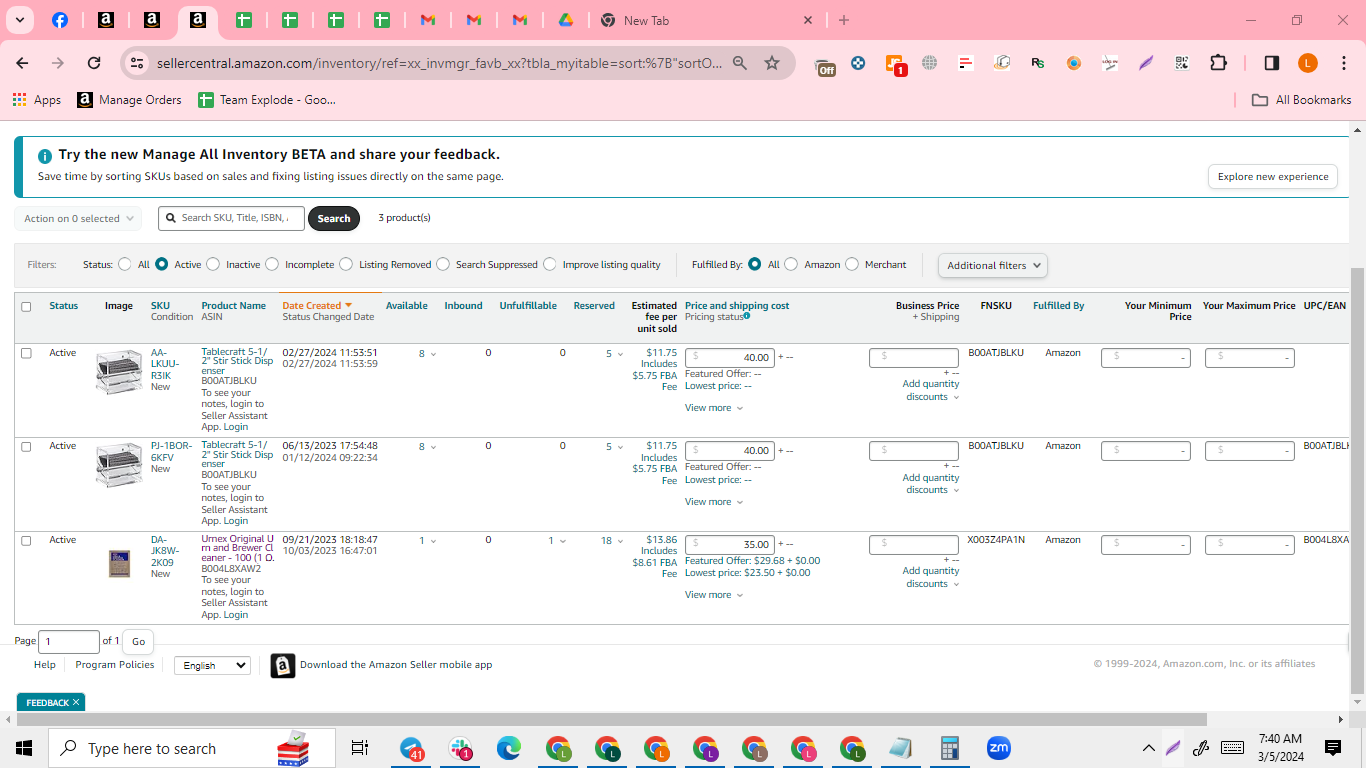Expand View more for SKU PJ-1BOR-6KFV

[714, 502]
